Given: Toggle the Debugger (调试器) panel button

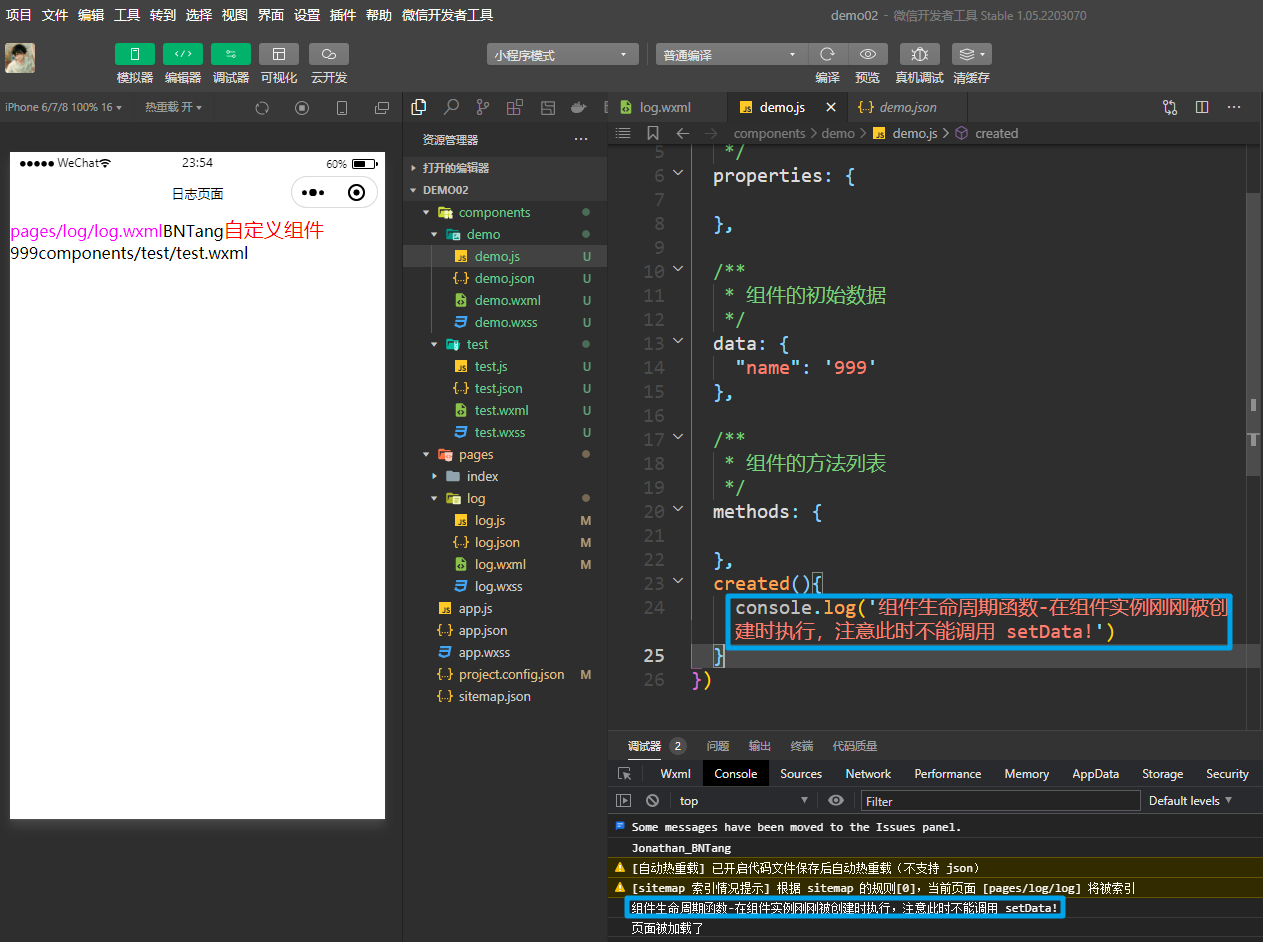Looking at the screenshot, I should coord(231,54).
